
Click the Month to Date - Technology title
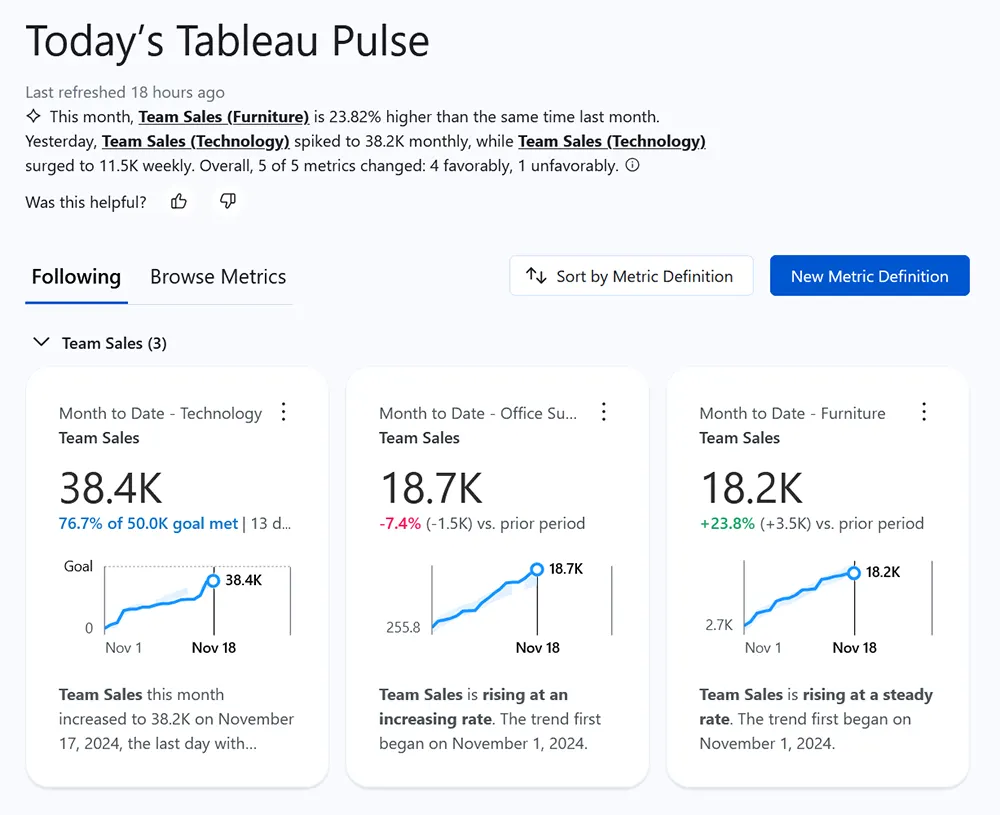pos(161,413)
